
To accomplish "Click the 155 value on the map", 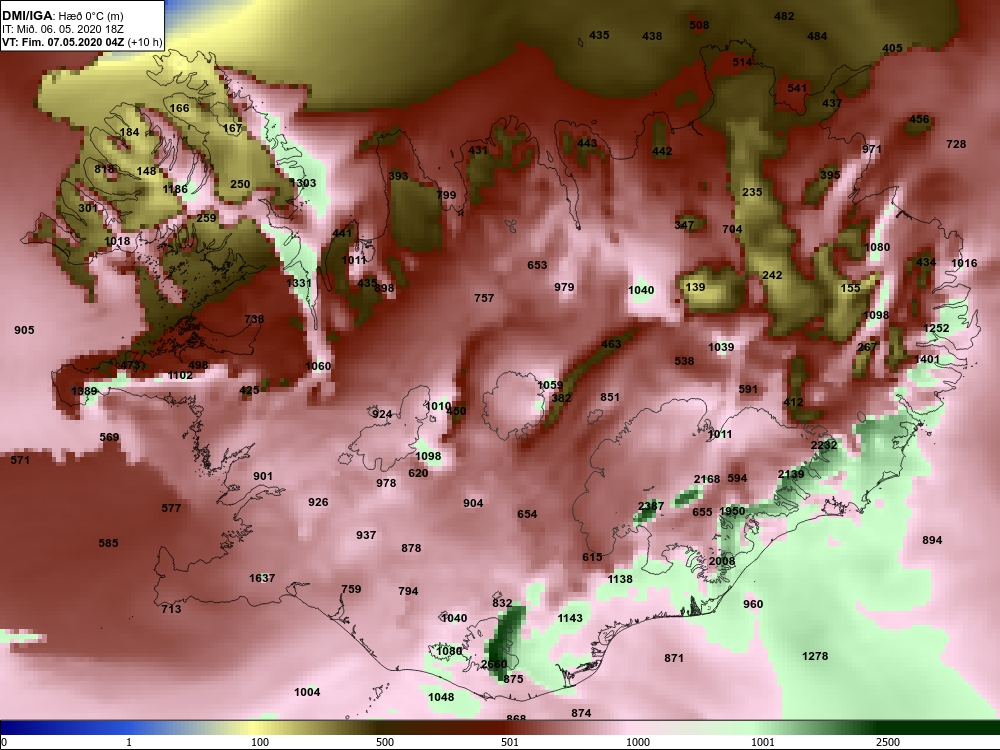I will (x=851, y=288).
